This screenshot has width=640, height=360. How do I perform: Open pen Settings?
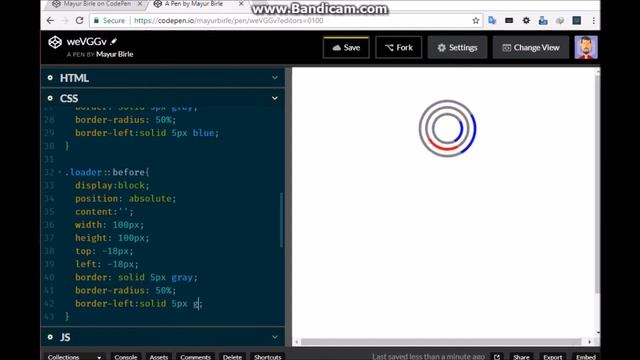[x=458, y=47]
